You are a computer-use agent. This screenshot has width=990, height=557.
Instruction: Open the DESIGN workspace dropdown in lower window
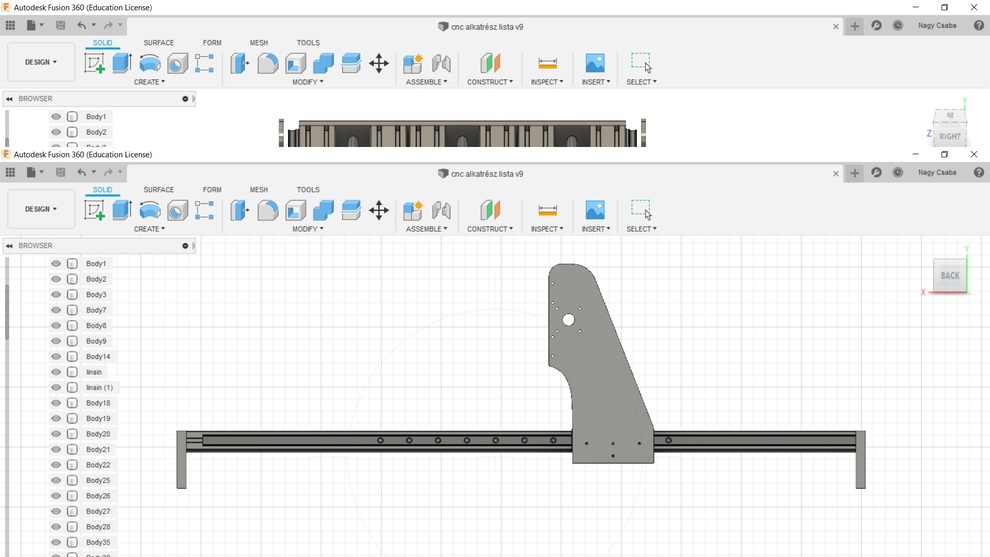point(41,209)
